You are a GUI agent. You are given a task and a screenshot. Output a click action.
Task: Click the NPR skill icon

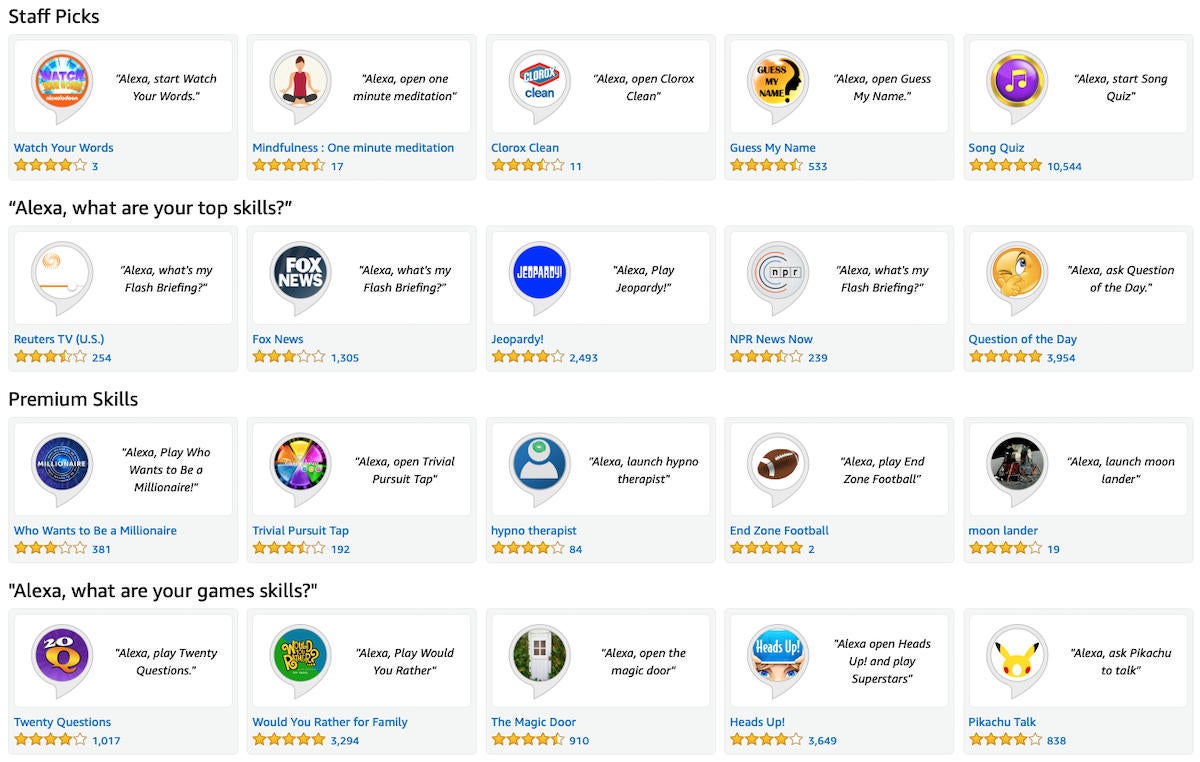(778, 277)
